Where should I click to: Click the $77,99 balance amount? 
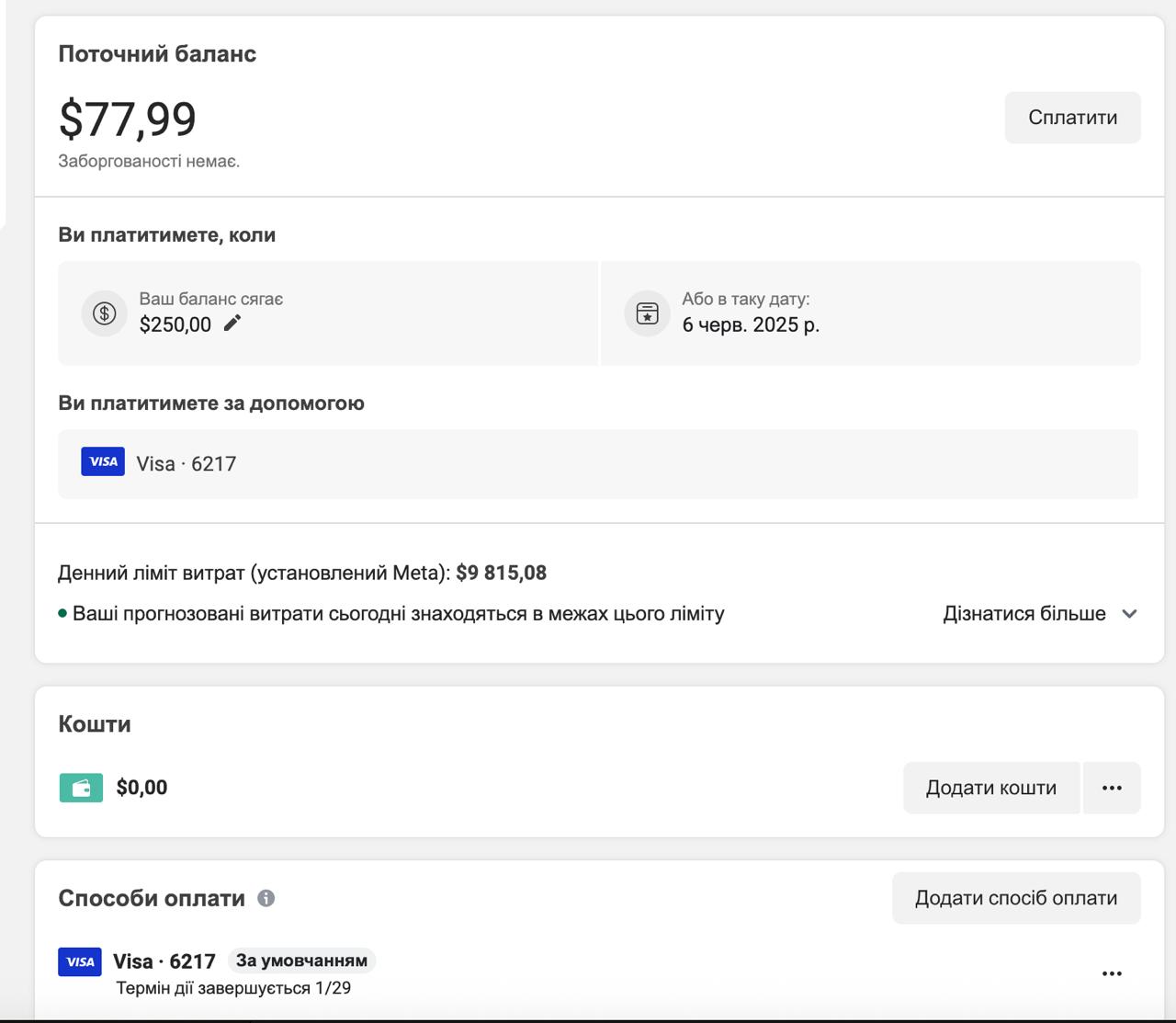[128, 119]
